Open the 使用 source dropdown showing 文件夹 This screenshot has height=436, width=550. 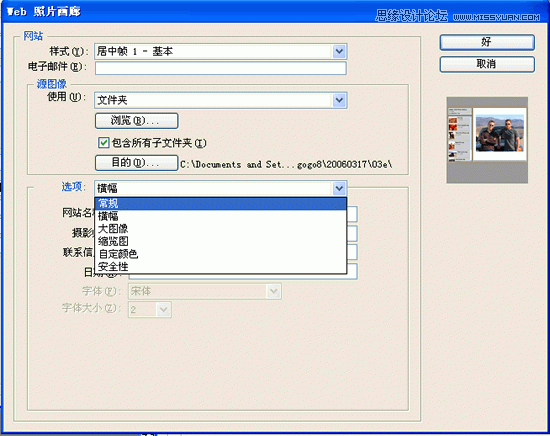pyautogui.click(x=221, y=100)
